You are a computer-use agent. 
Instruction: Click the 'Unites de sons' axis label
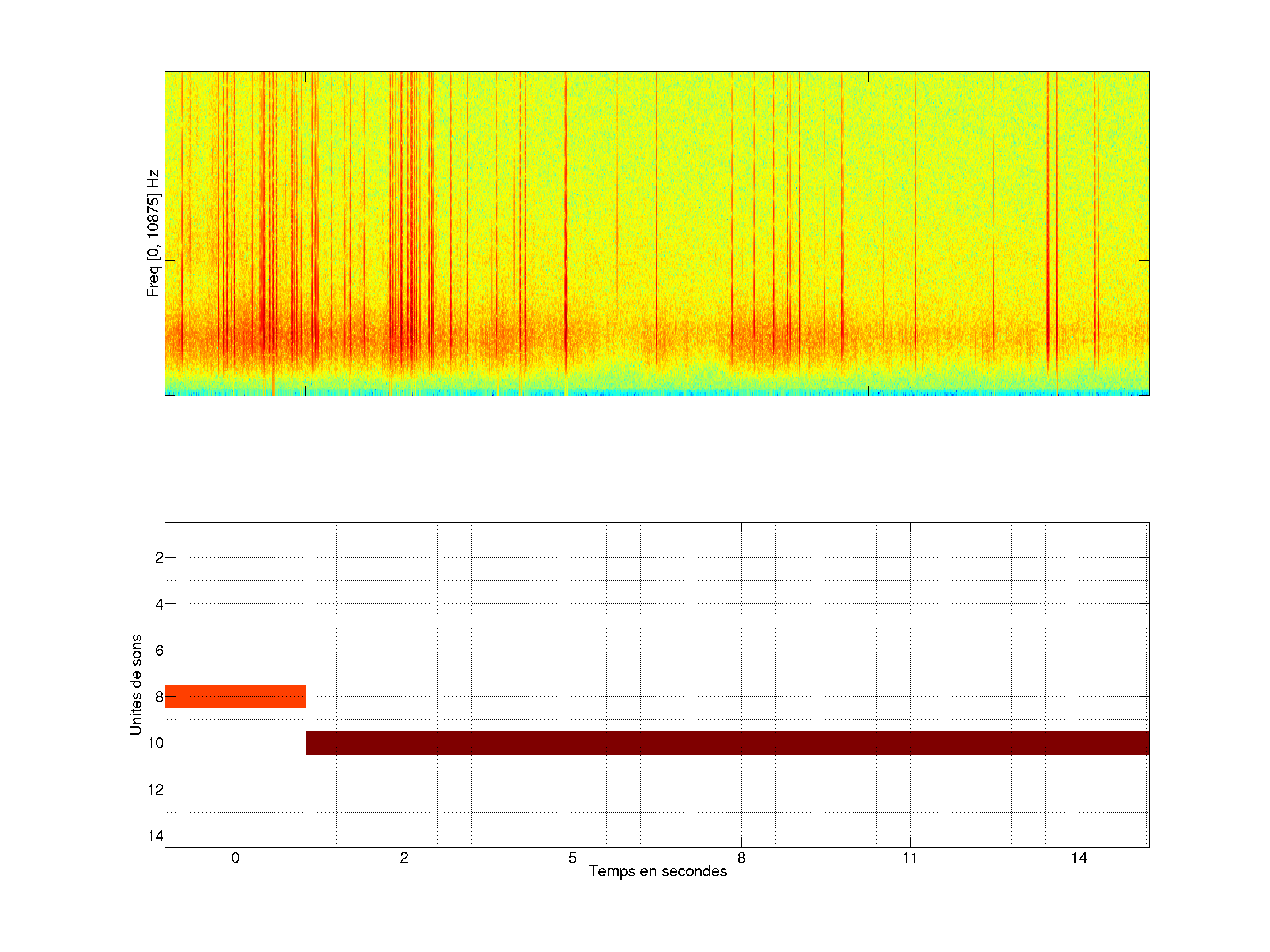(135, 684)
